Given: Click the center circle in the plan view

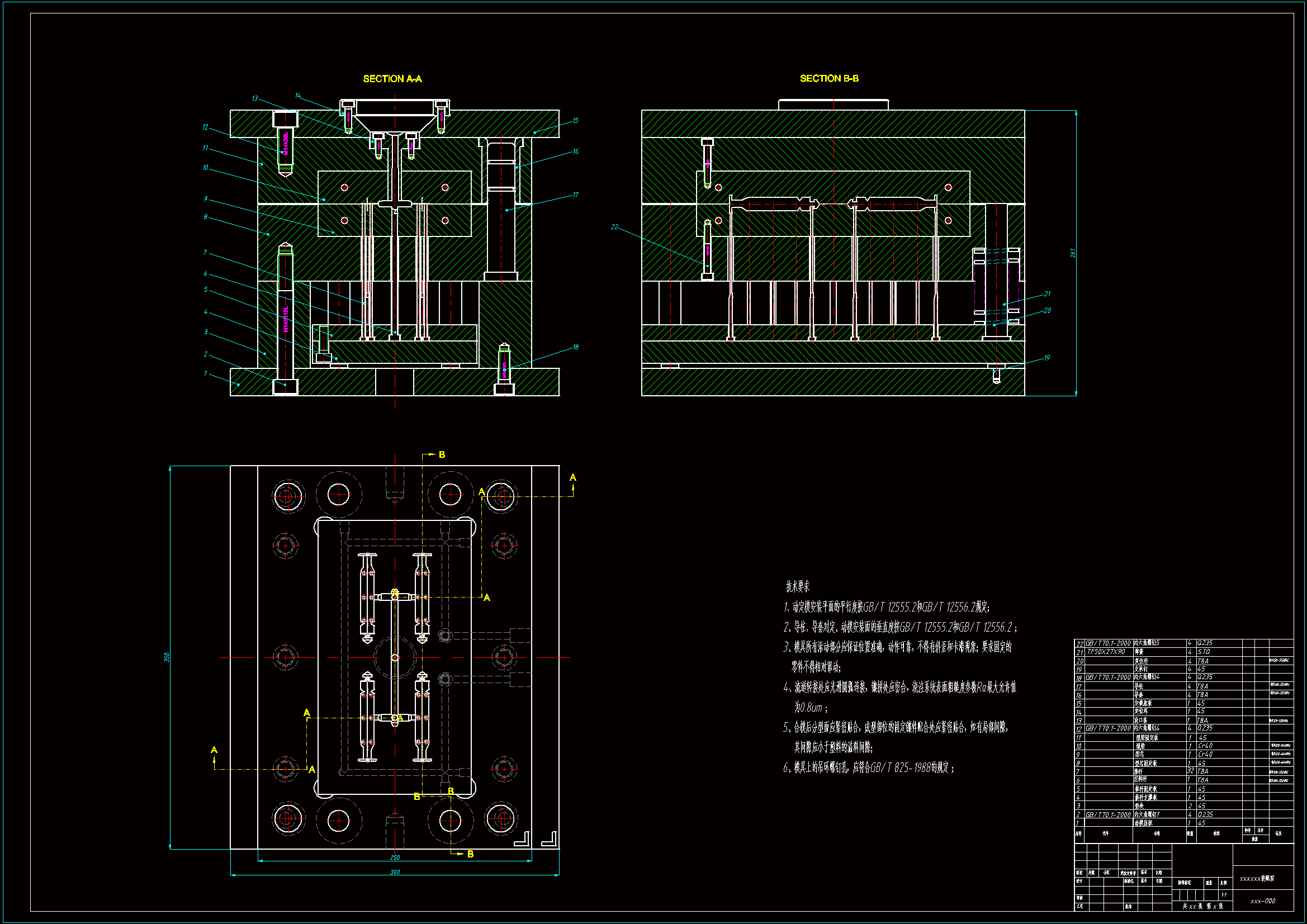Looking at the screenshot, I should point(395,657).
